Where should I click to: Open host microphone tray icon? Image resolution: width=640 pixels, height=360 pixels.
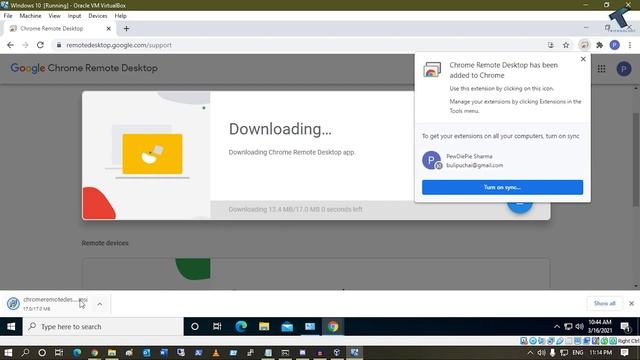click(552, 353)
